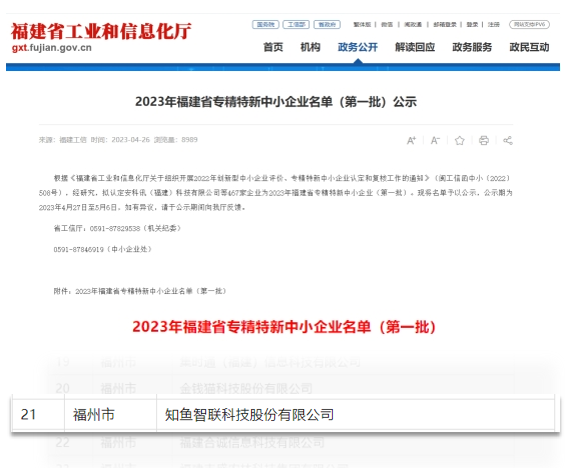Open the 政务服务 navigation tab
The height and width of the screenshot is (468, 565).
coord(472,47)
